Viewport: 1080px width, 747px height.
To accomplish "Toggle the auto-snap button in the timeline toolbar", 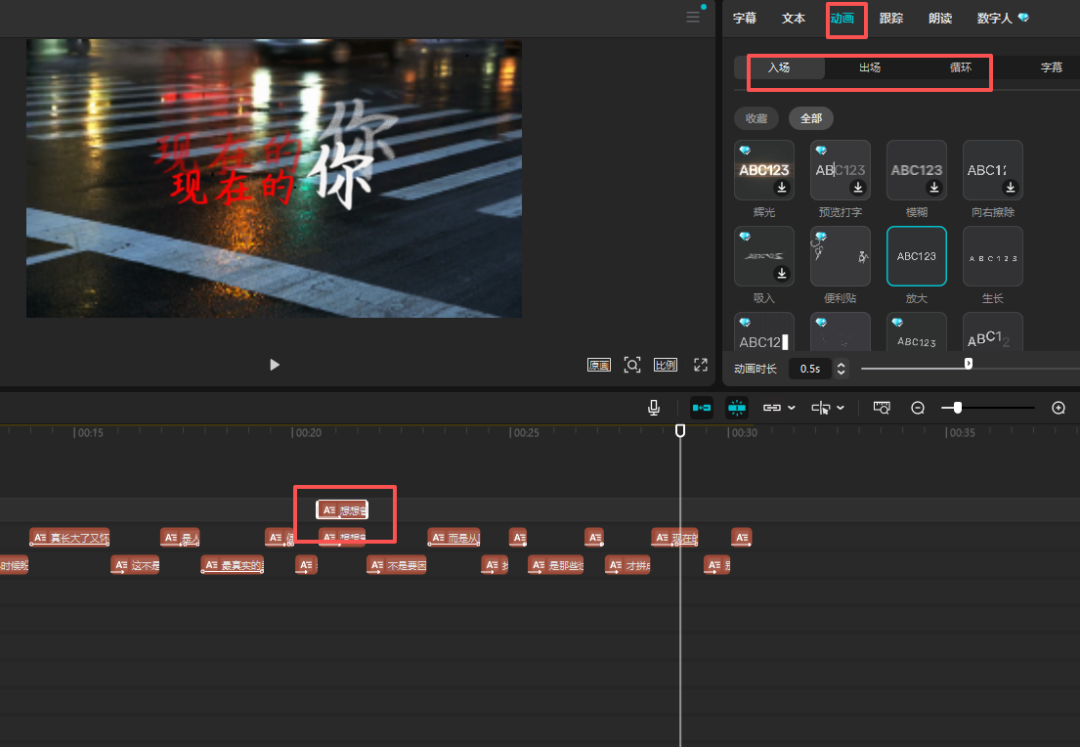I will [x=737, y=408].
